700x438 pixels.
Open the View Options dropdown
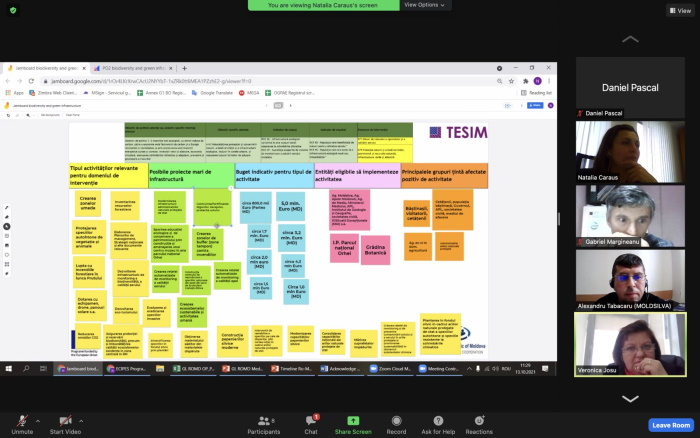425,5
